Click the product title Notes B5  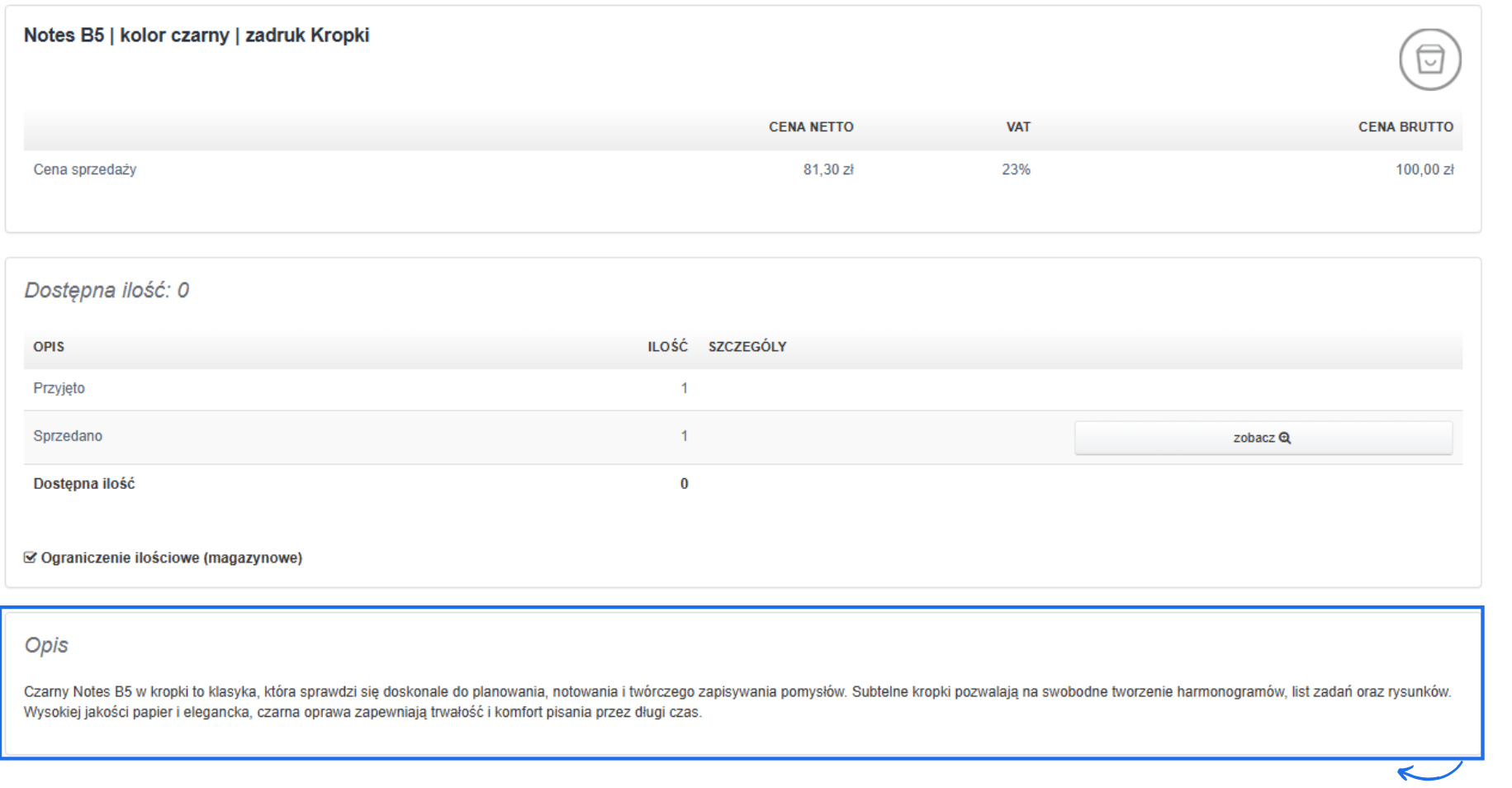pyautogui.click(x=197, y=36)
